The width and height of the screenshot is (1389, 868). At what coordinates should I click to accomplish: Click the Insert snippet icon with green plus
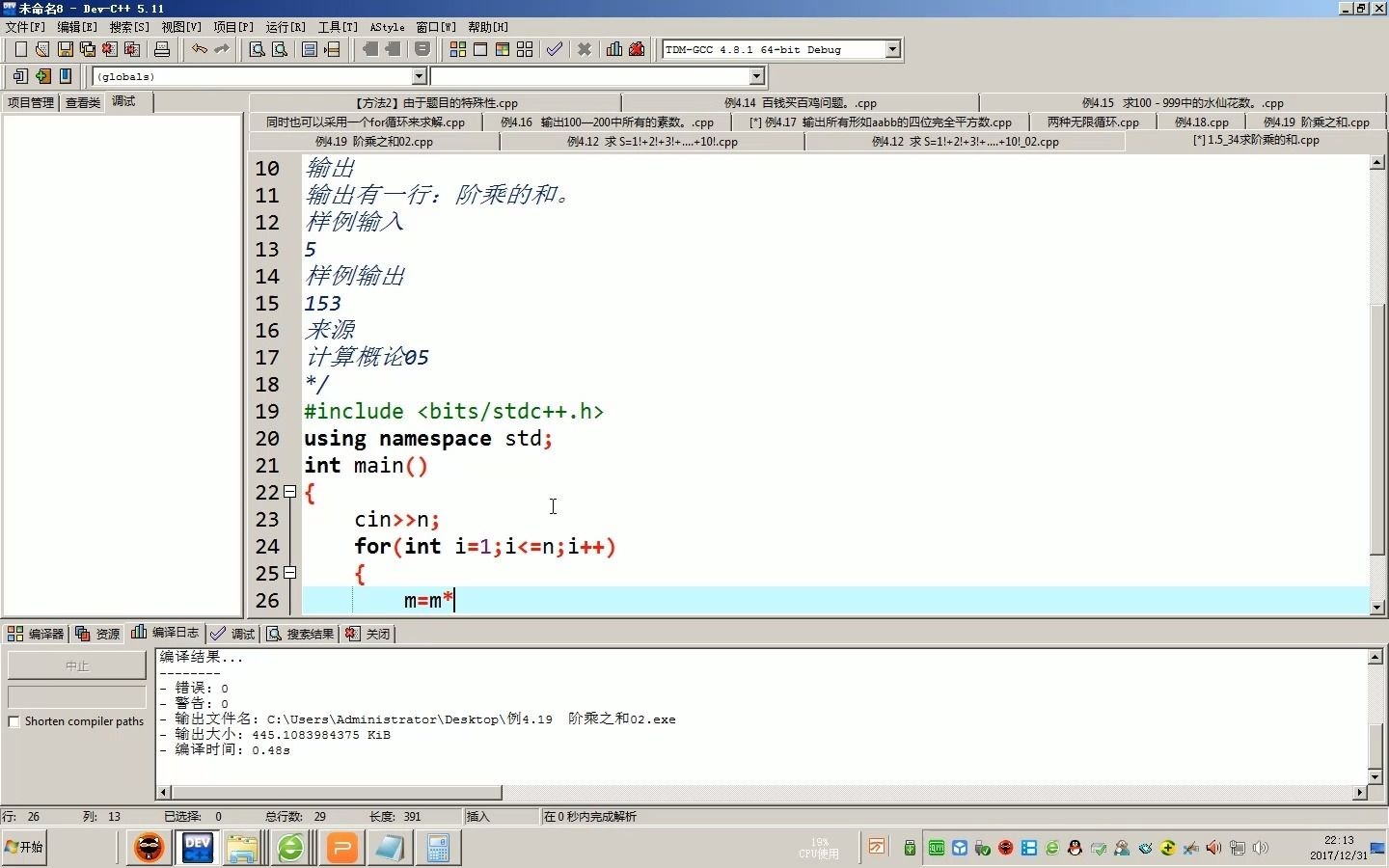tap(42, 76)
